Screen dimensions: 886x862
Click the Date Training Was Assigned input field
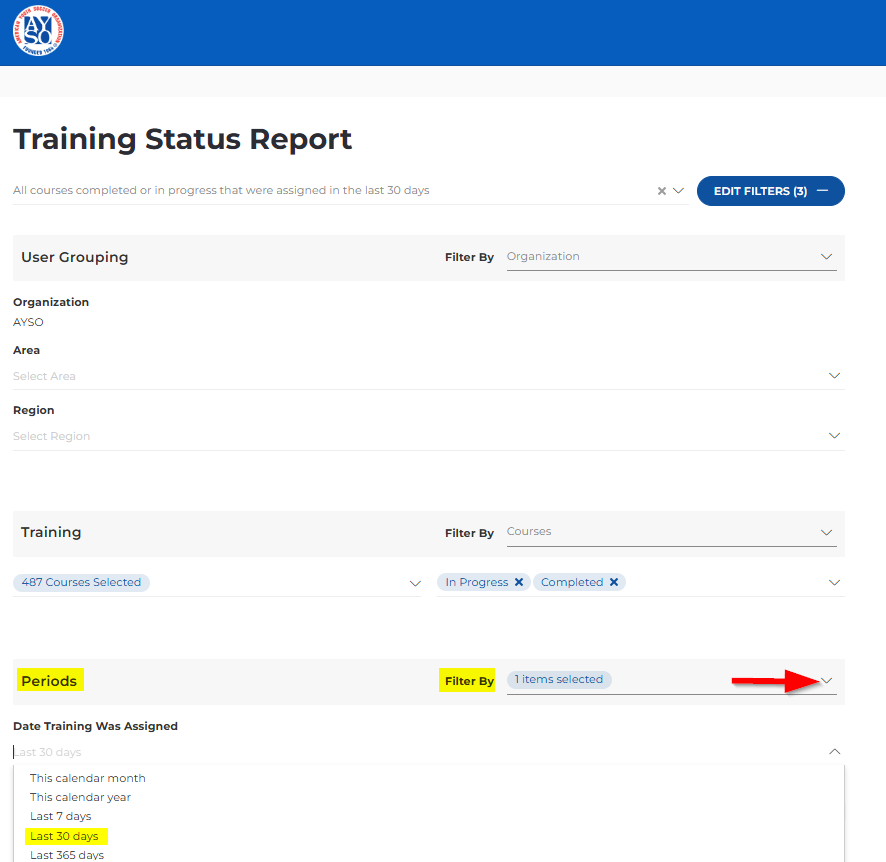pyautogui.click(x=400, y=752)
